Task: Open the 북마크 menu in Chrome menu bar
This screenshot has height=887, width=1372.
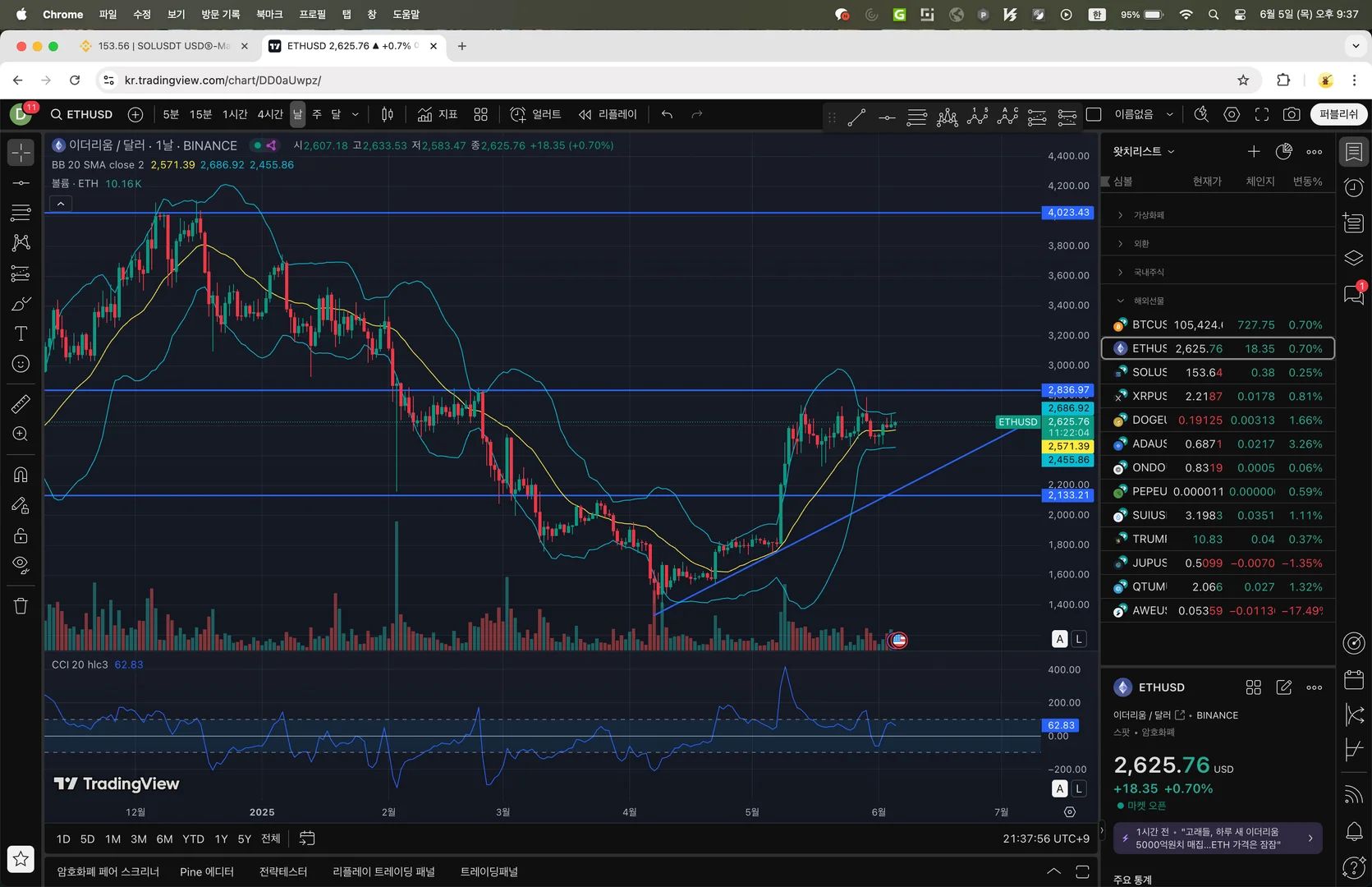Action: tap(269, 14)
